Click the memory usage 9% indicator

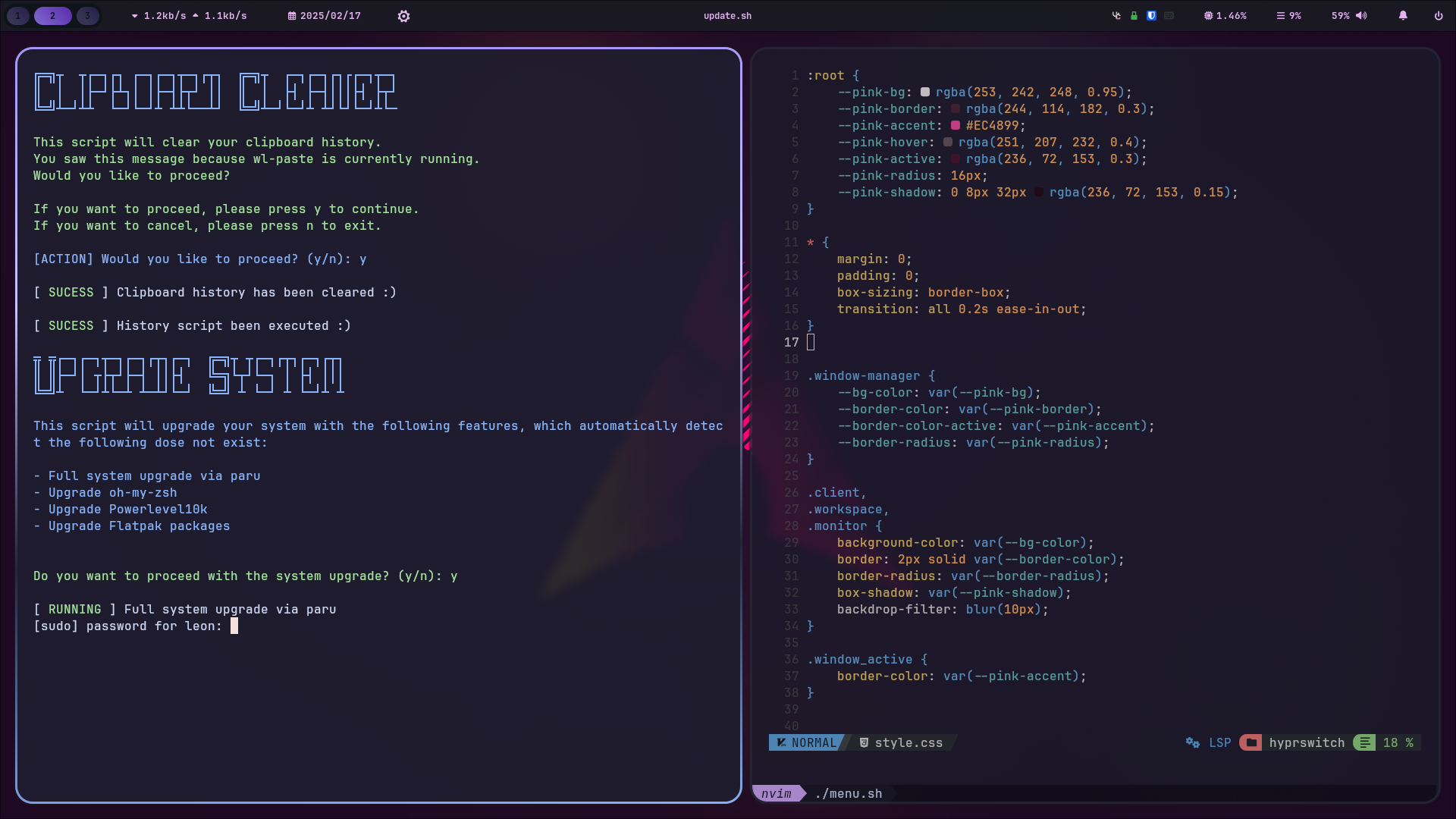[1288, 16]
